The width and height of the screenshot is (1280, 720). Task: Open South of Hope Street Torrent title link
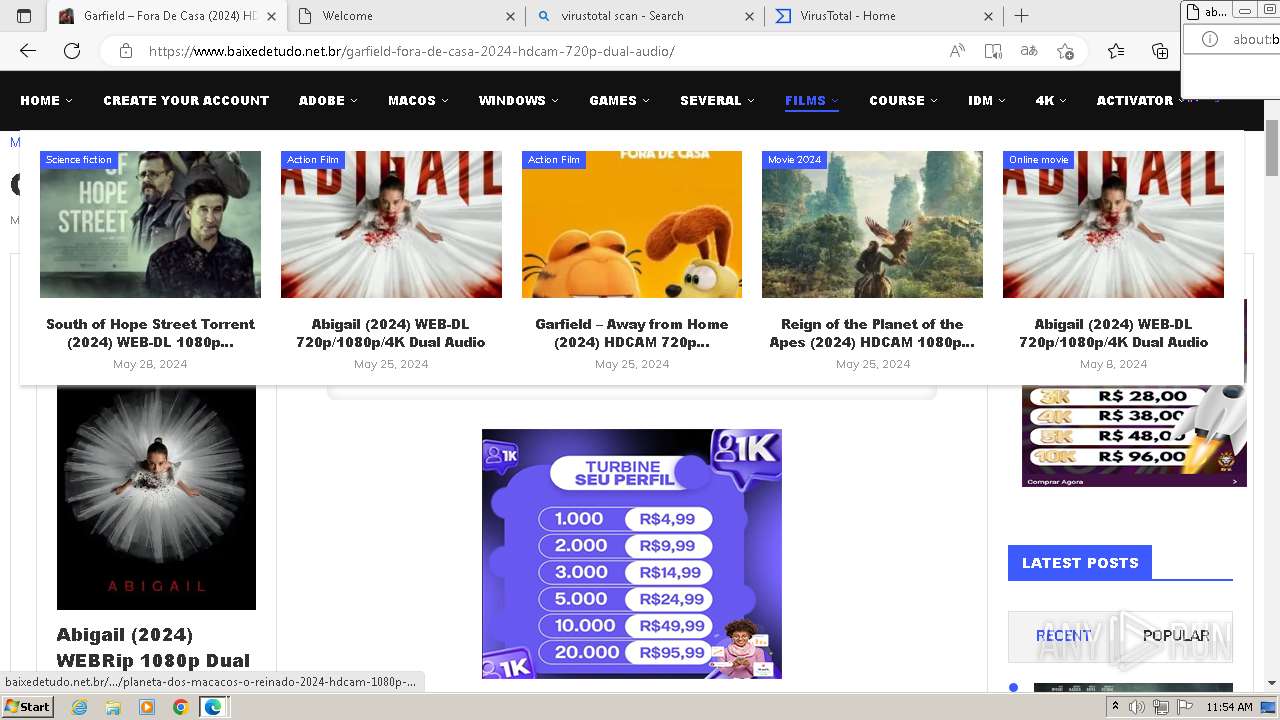point(150,333)
